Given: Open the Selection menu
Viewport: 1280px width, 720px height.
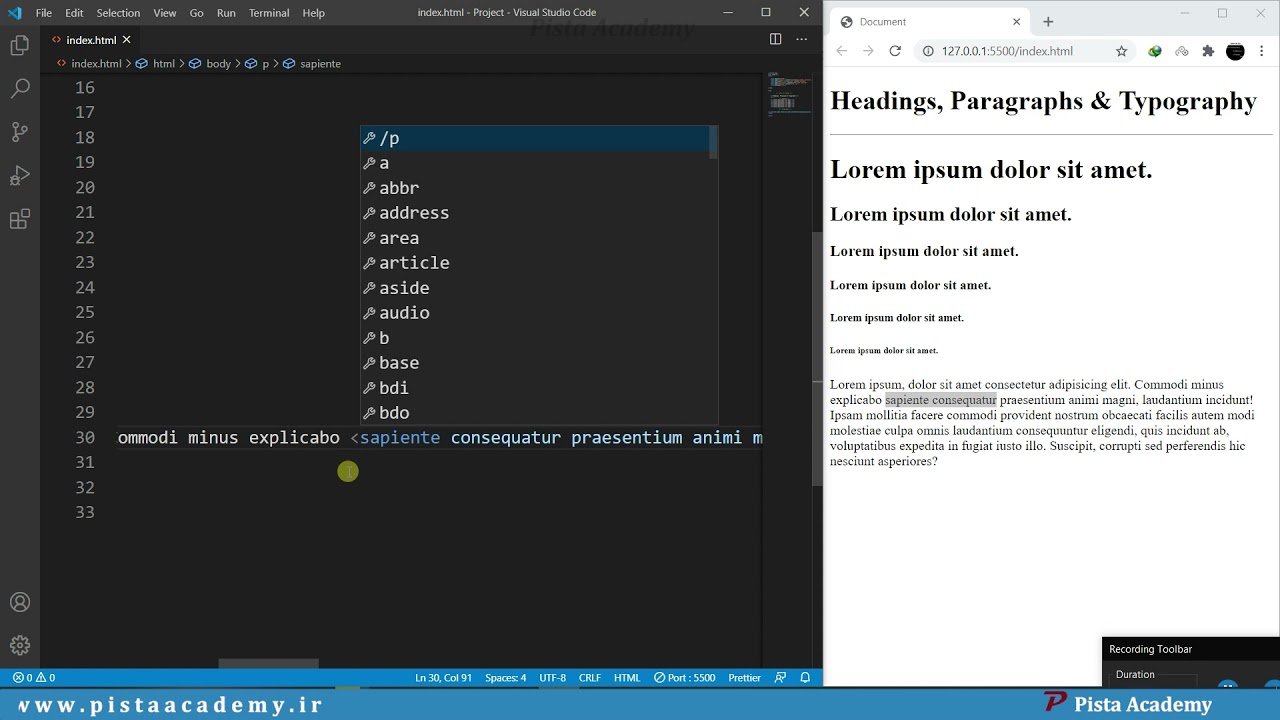Looking at the screenshot, I should pyautogui.click(x=118, y=13).
